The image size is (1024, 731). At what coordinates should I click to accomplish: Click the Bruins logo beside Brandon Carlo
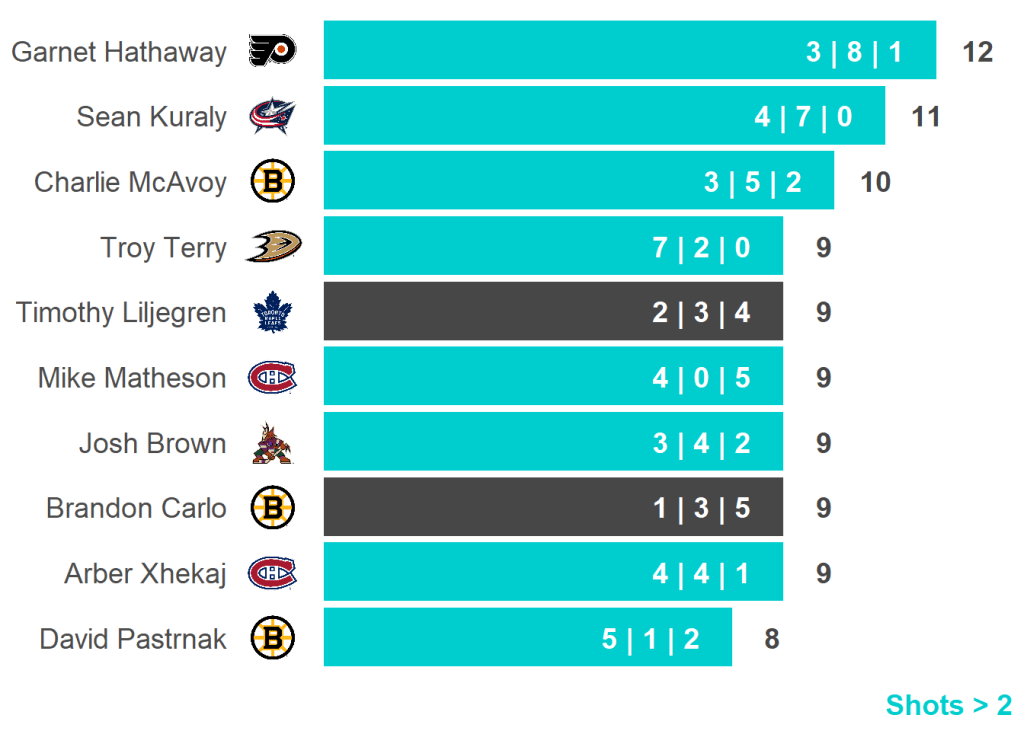point(272,508)
